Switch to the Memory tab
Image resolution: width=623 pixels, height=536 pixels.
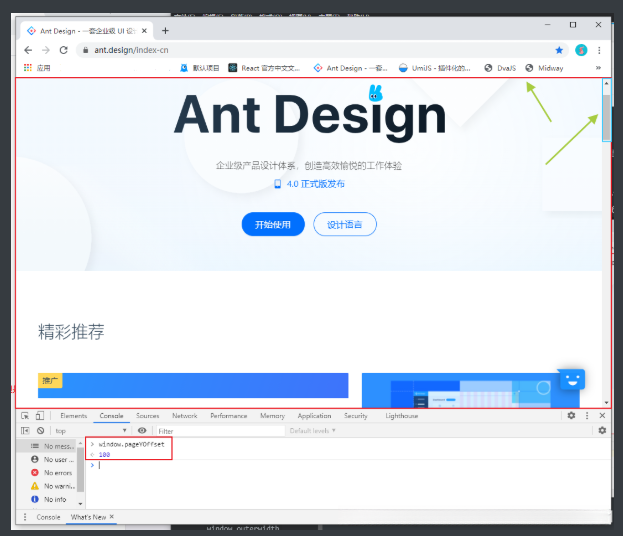coord(273,416)
